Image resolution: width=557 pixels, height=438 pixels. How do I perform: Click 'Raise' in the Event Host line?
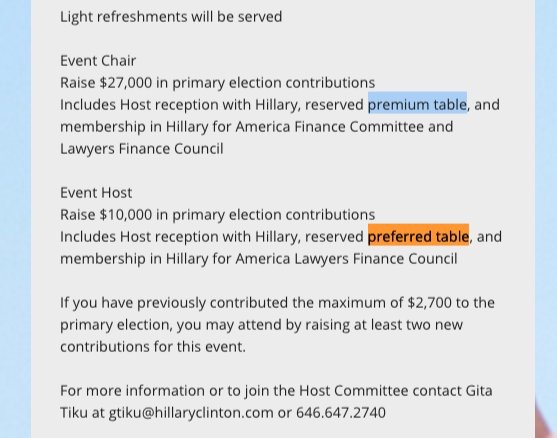(x=77, y=215)
